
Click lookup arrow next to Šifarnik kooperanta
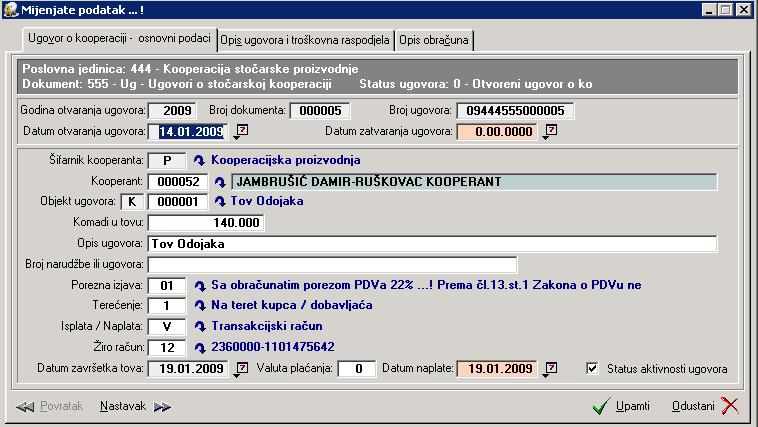click(x=199, y=160)
